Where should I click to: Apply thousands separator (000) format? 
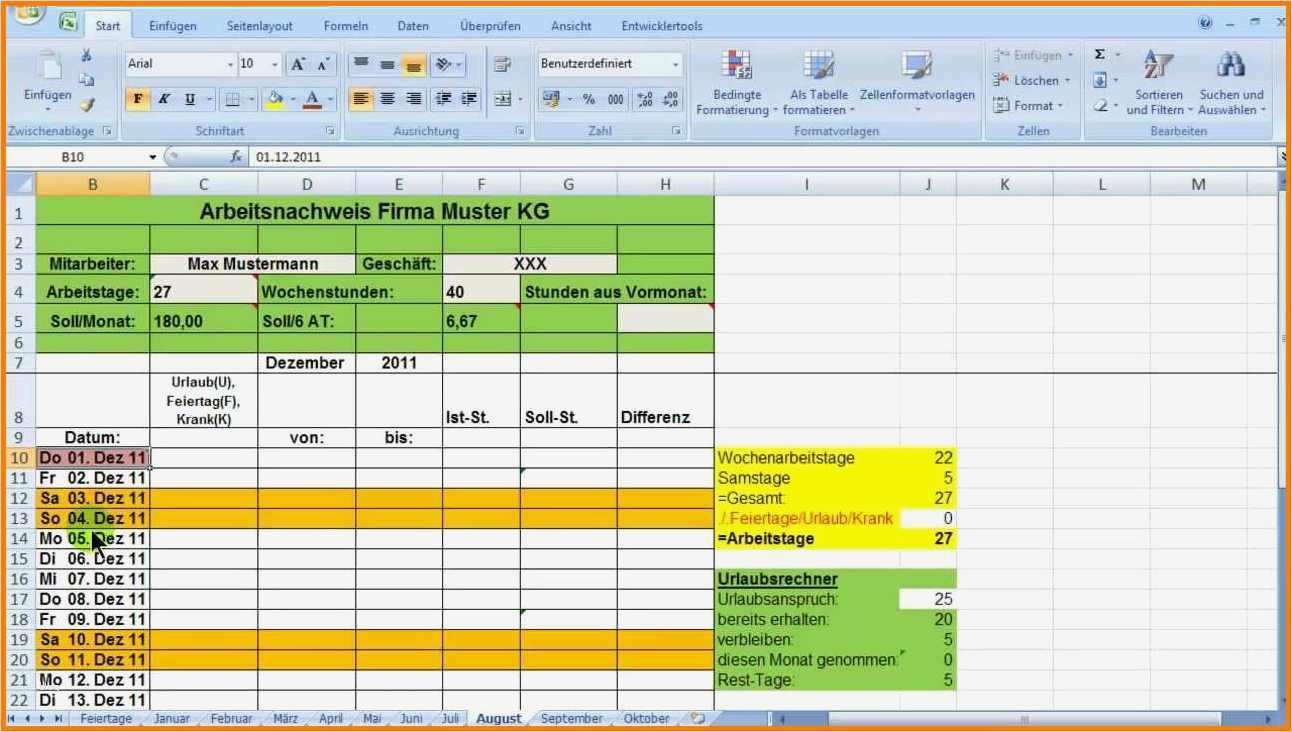click(615, 99)
